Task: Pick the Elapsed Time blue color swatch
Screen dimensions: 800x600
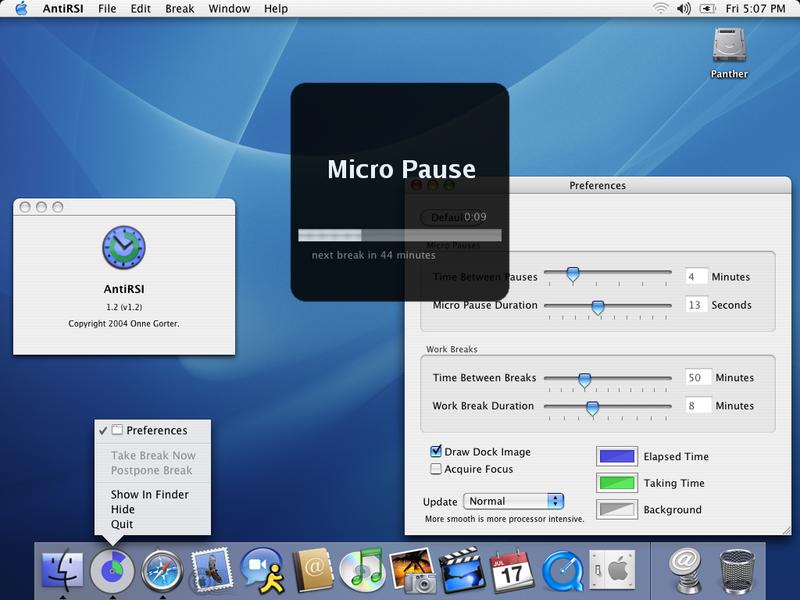Action: tap(617, 456)
